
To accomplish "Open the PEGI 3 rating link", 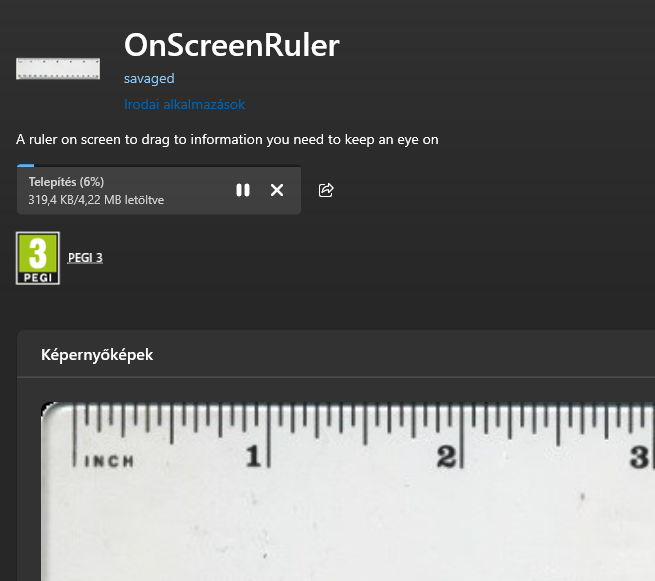I will click(85, 258).
